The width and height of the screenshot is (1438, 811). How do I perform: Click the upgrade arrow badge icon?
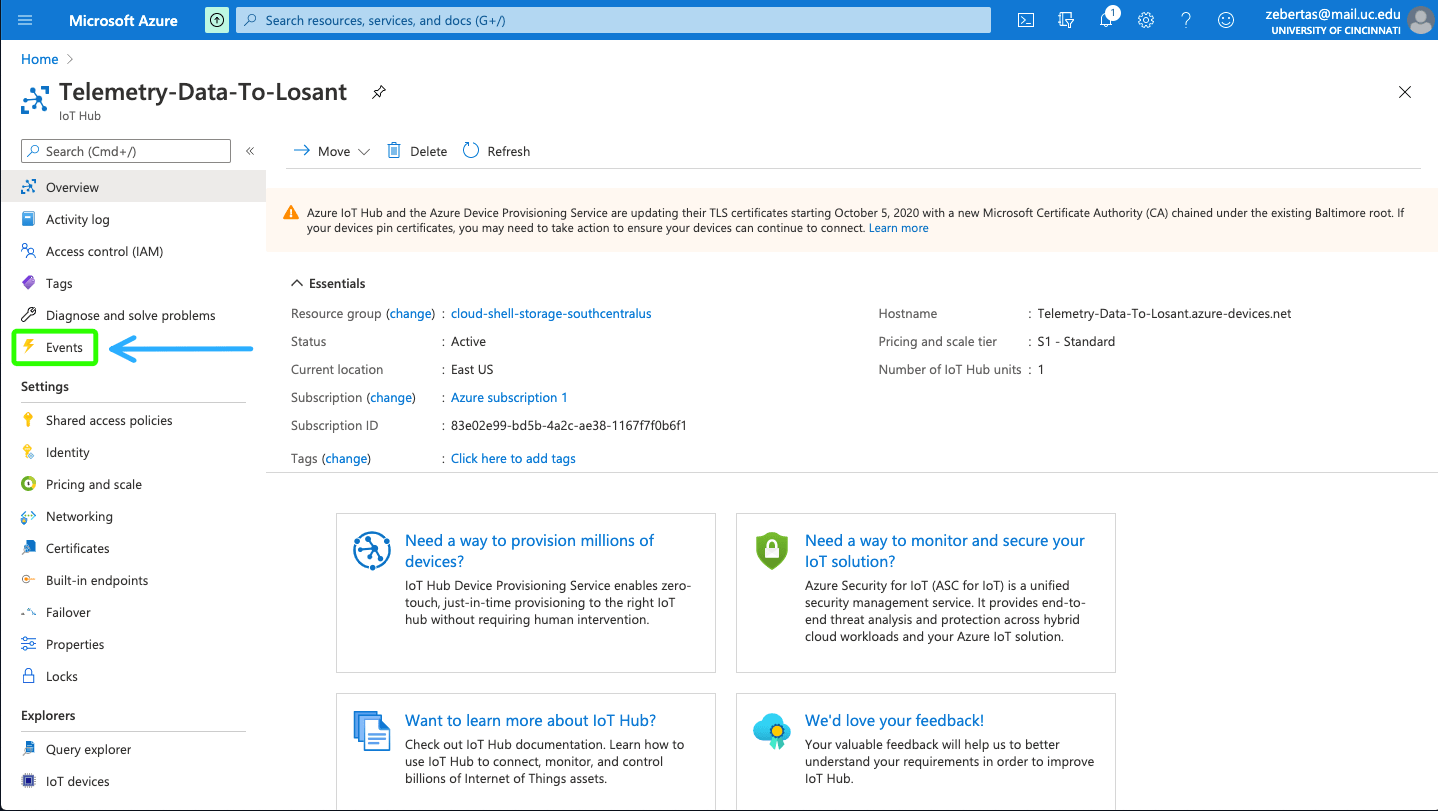(x=217, y=20)
